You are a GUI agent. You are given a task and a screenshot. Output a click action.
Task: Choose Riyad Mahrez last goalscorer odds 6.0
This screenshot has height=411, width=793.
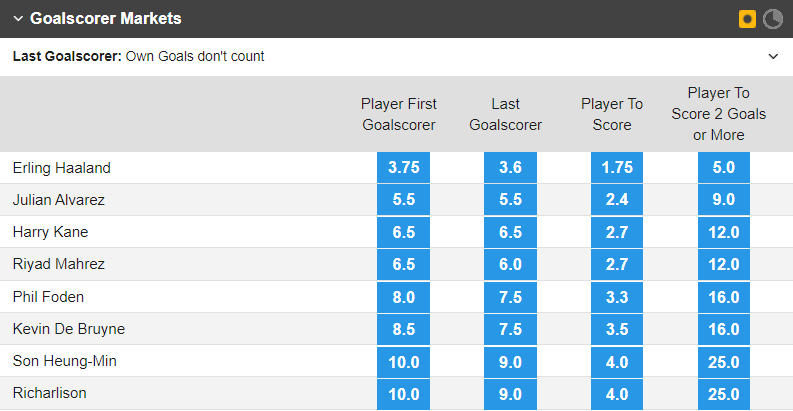510,264
